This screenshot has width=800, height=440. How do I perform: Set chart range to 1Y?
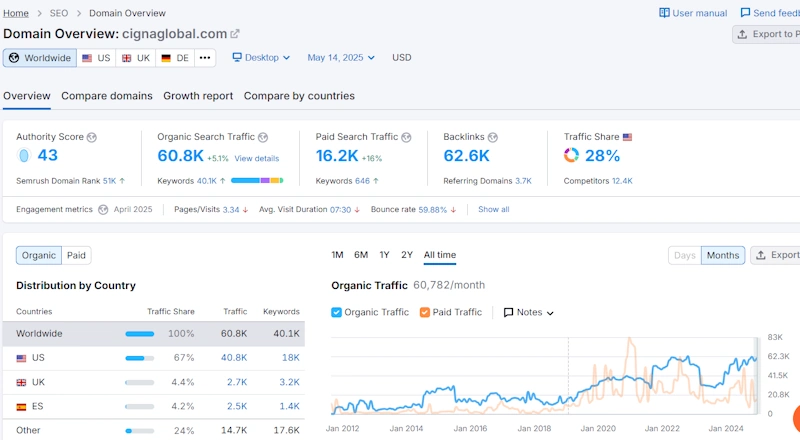tap(384, 255)
